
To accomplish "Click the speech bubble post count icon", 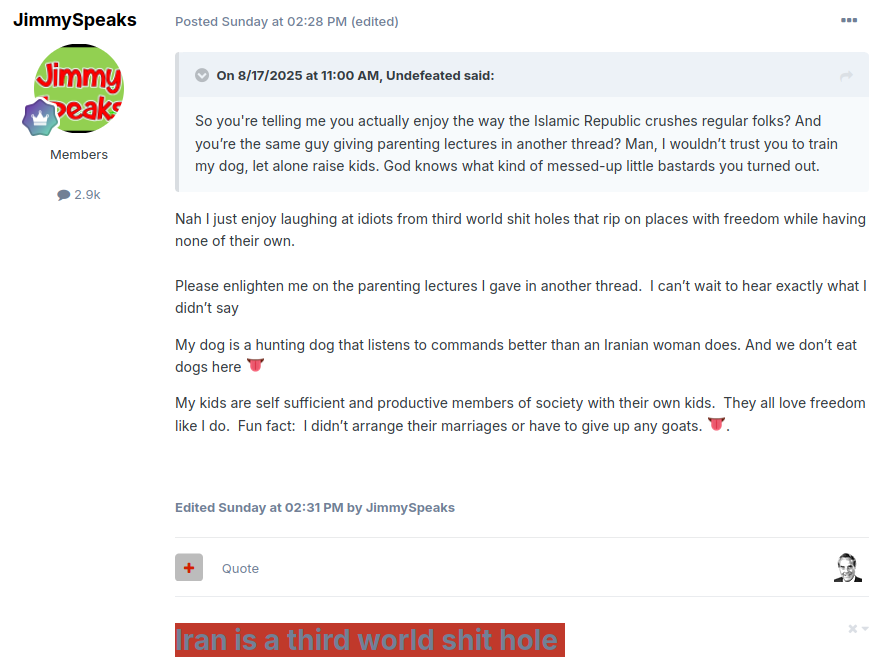I will tap(64, 195).
